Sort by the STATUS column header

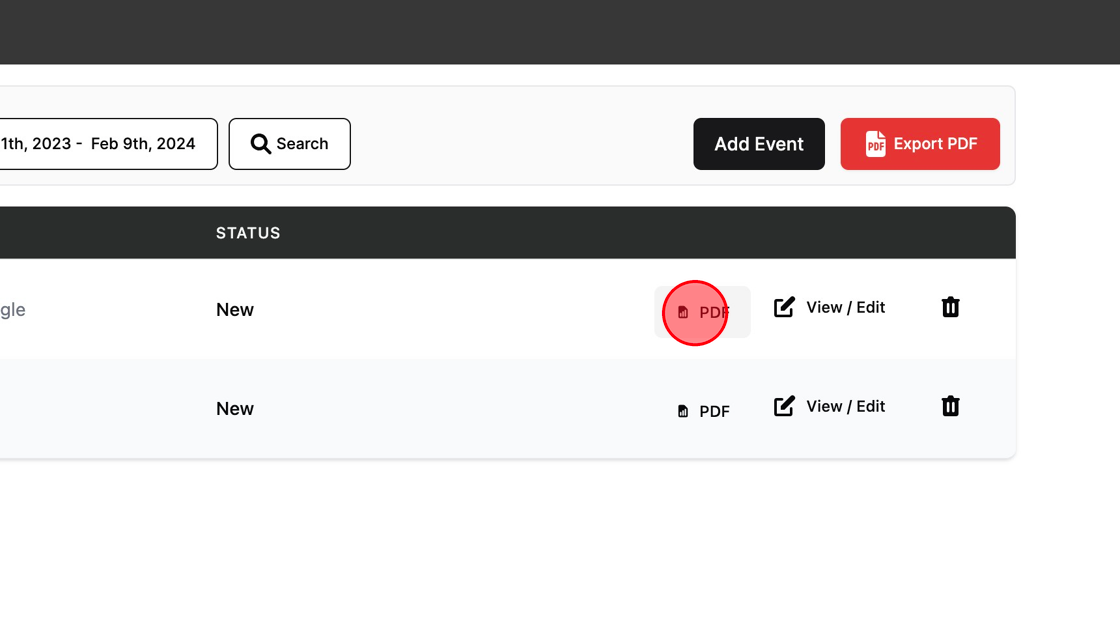(x=248, y=233)
